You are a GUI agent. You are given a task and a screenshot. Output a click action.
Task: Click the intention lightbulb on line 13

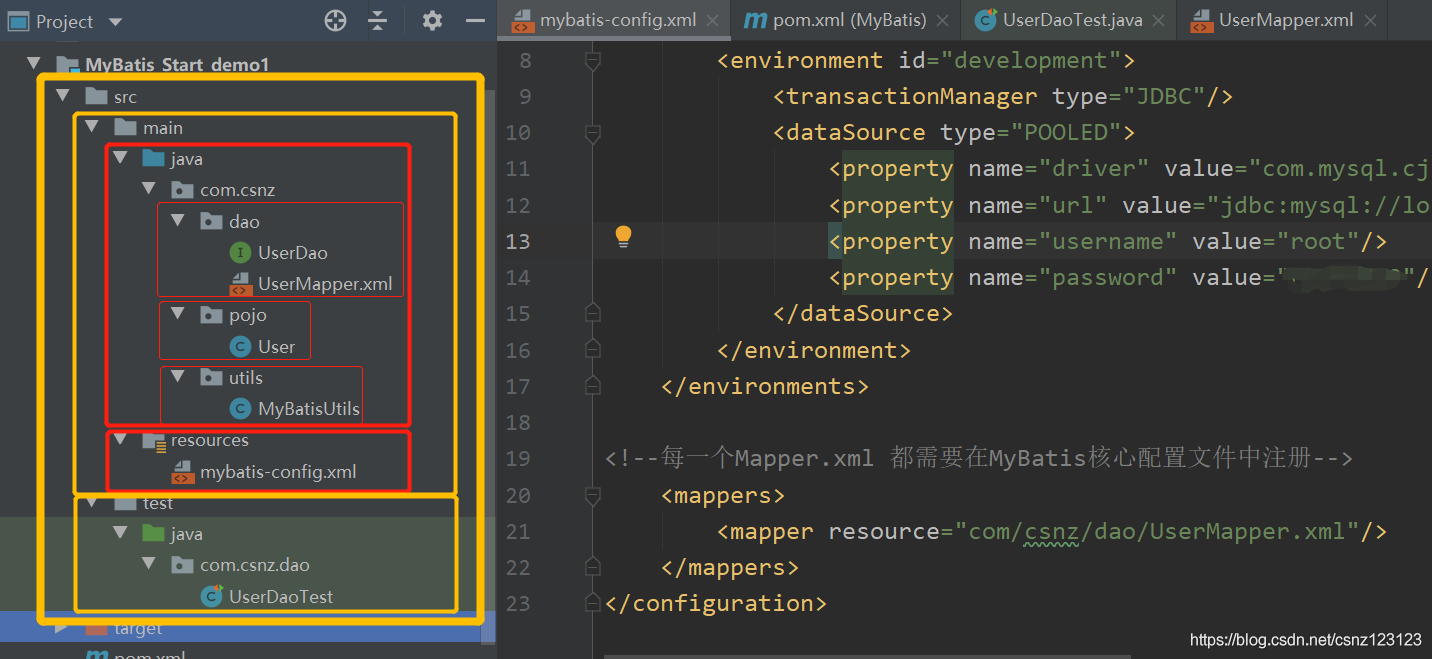pyautogui.click(x=623, y=236)
